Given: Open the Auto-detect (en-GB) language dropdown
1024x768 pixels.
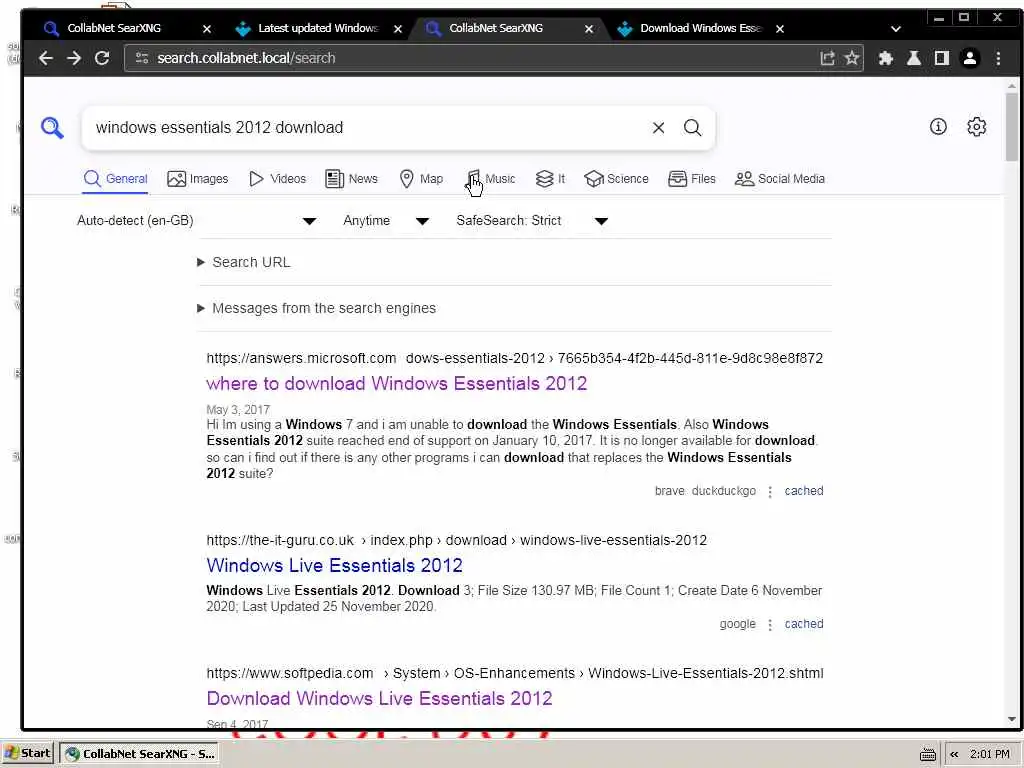Looking at the screenshot, I should [197, 221].
